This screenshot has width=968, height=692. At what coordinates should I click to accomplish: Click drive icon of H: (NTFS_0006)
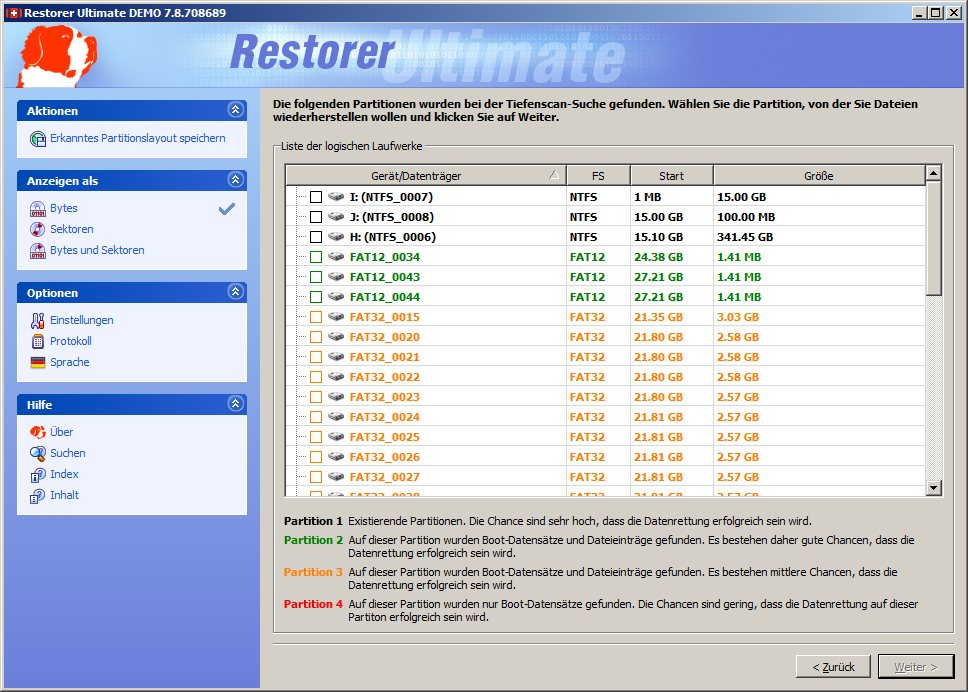point(336,237)
